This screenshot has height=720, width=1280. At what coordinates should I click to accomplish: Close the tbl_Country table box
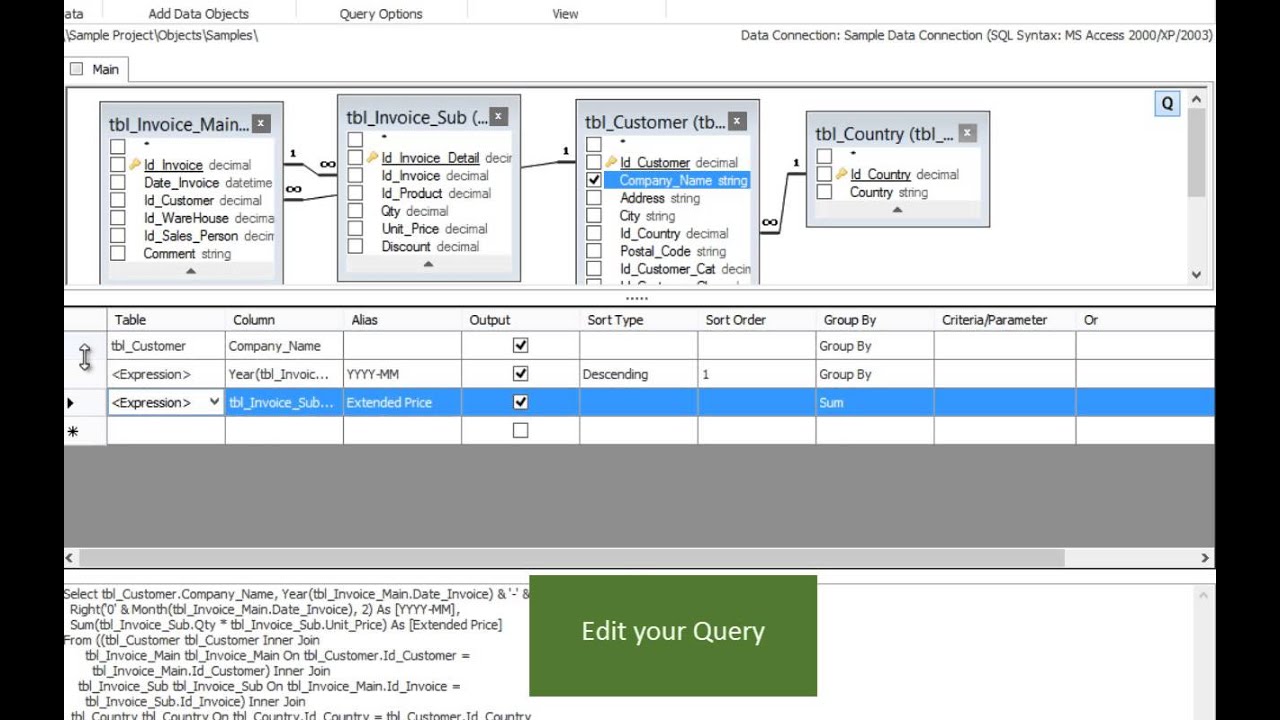click(x=967, y=132)
